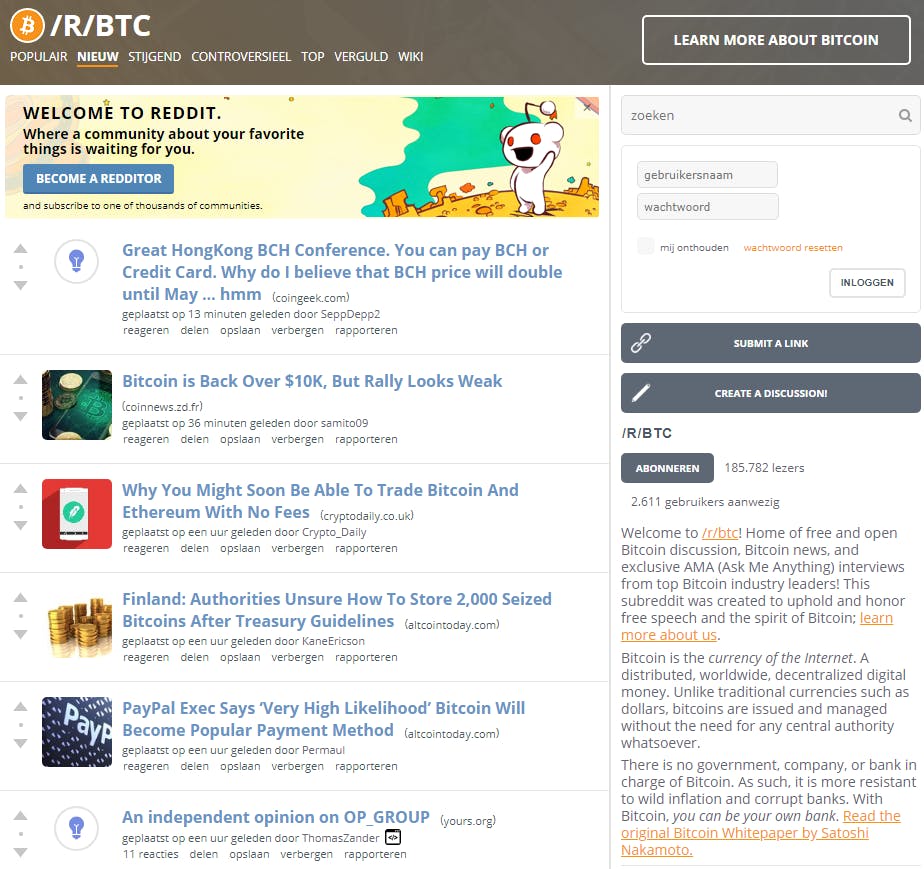Open 'An independent opinion on OP_GROUP' title
Viewport: 924px width, 869px height.
276,817
